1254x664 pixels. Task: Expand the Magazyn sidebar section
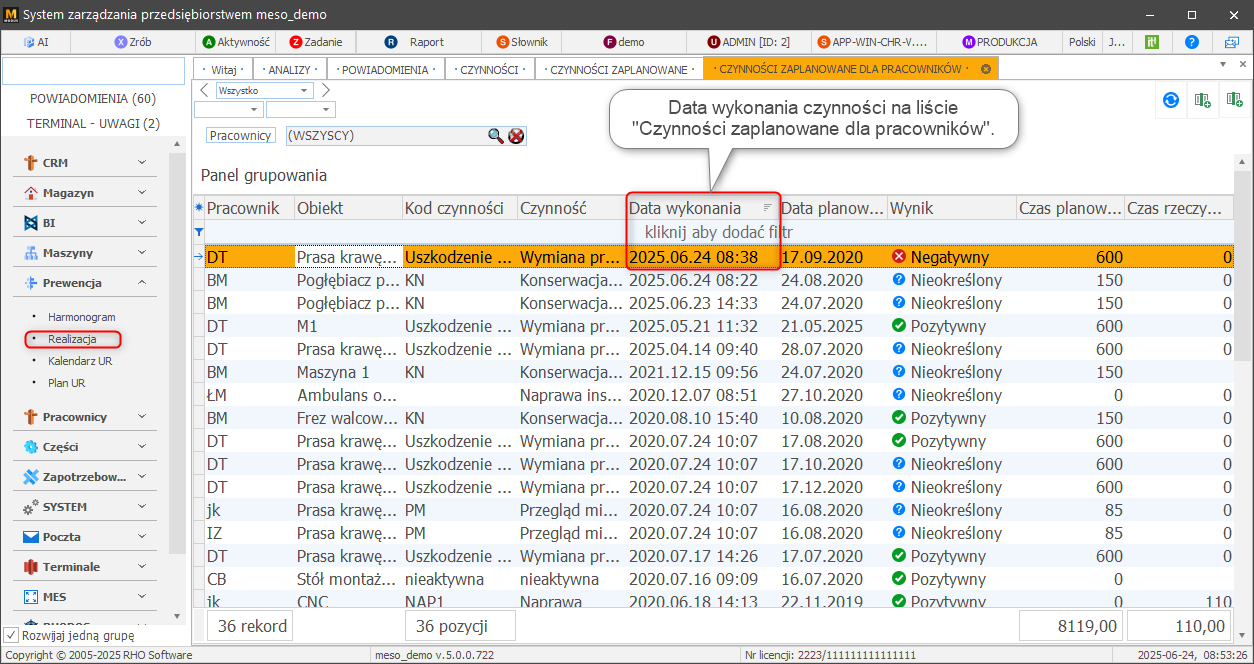coord(142,192)
